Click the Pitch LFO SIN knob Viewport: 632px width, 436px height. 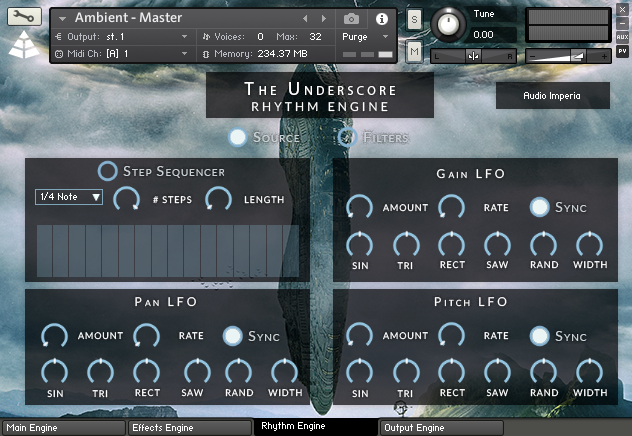(360, 372)
